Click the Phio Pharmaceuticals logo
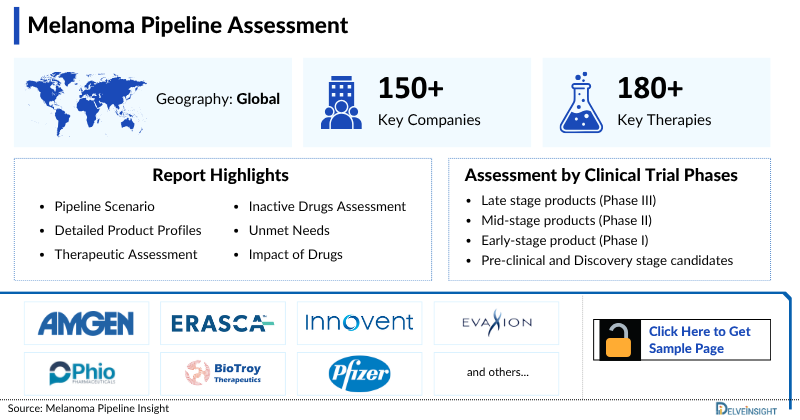 pos(83,374)
